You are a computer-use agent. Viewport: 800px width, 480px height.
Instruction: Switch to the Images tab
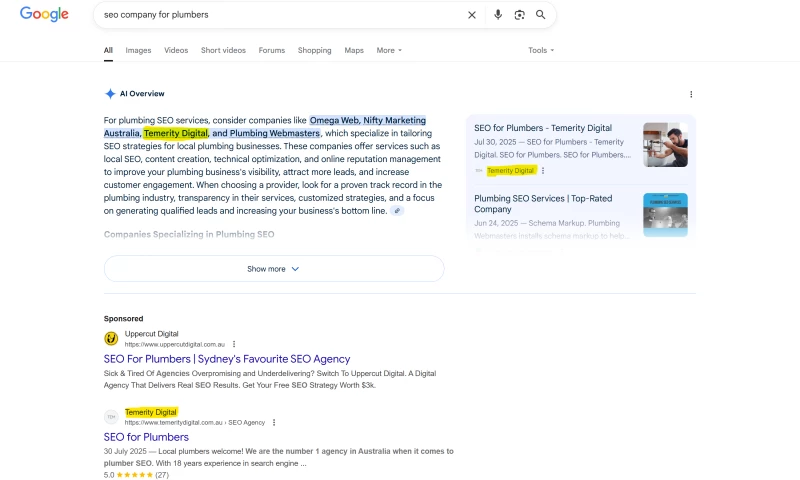click(138, 50)
